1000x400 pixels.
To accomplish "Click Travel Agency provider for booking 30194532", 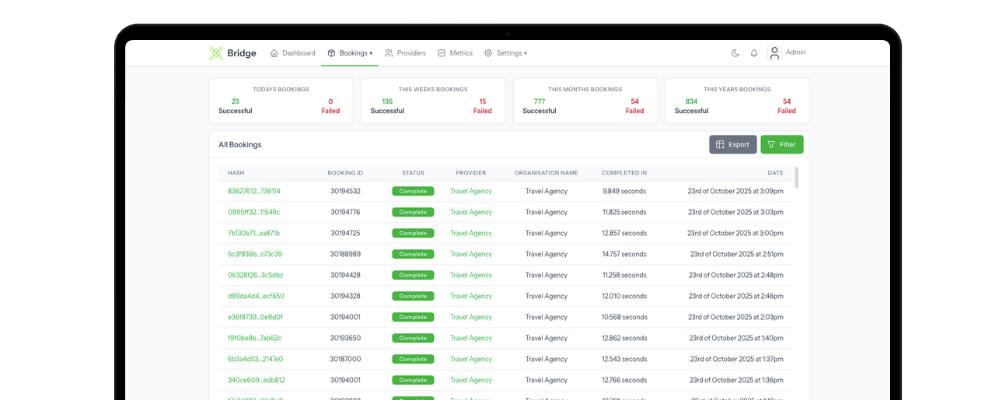I will pyautogui.click(x=471, y=191).
